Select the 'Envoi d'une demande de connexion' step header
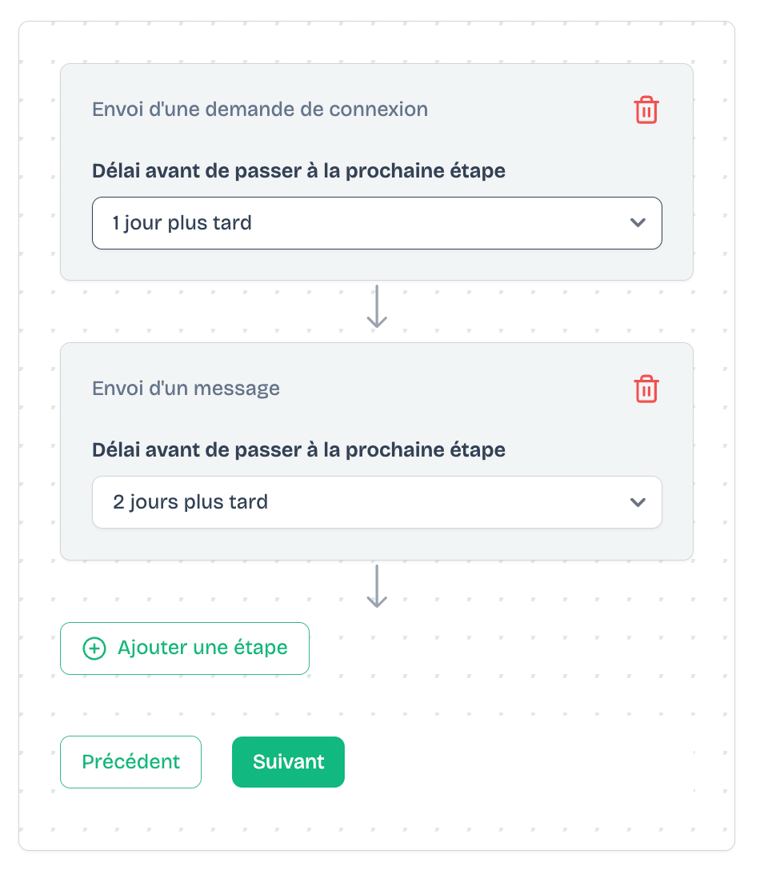This screenshot has width=768, height=886. pos(260,109)
